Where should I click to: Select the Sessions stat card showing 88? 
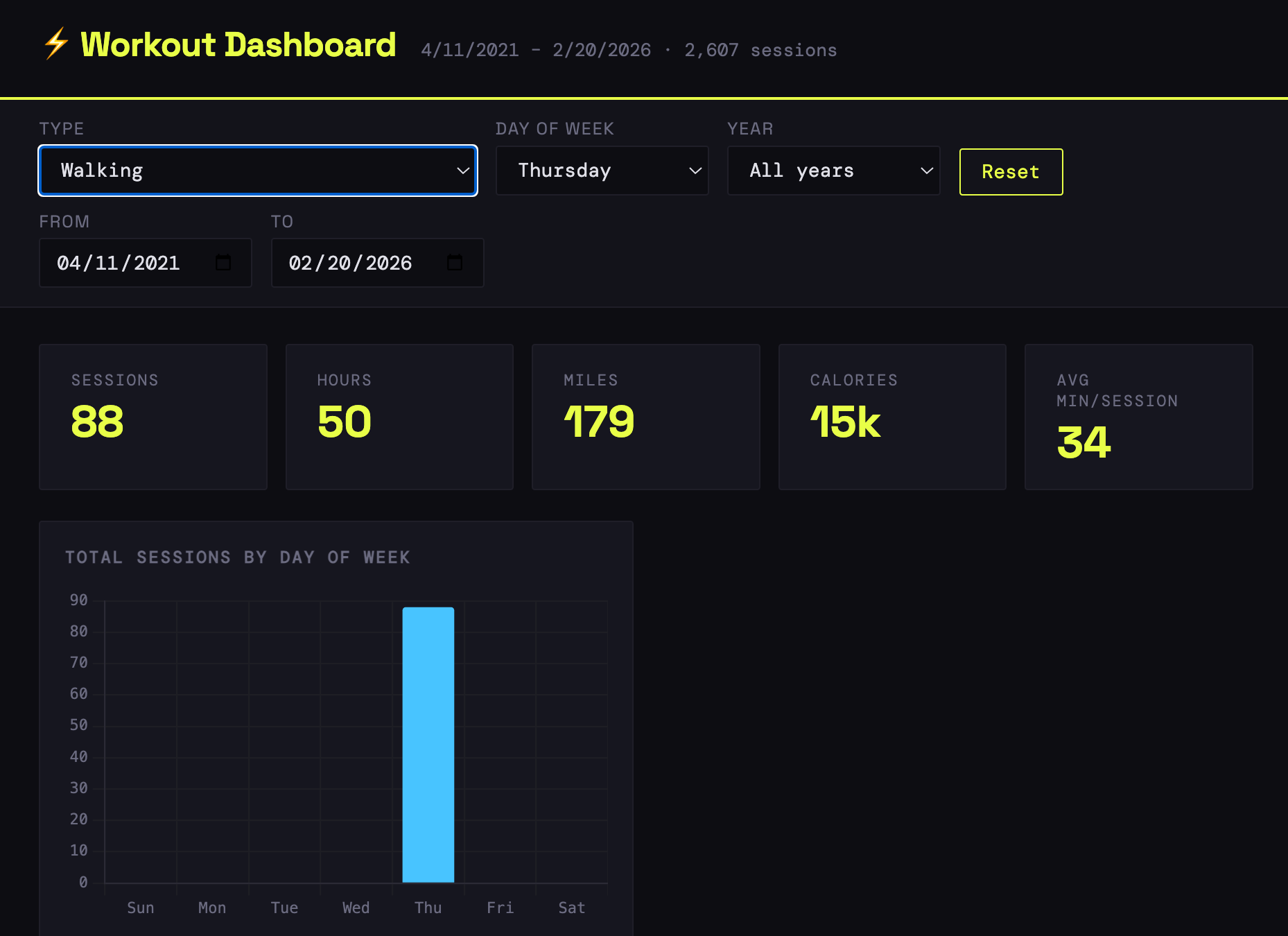pyautogui.click(x=153, y=417)
